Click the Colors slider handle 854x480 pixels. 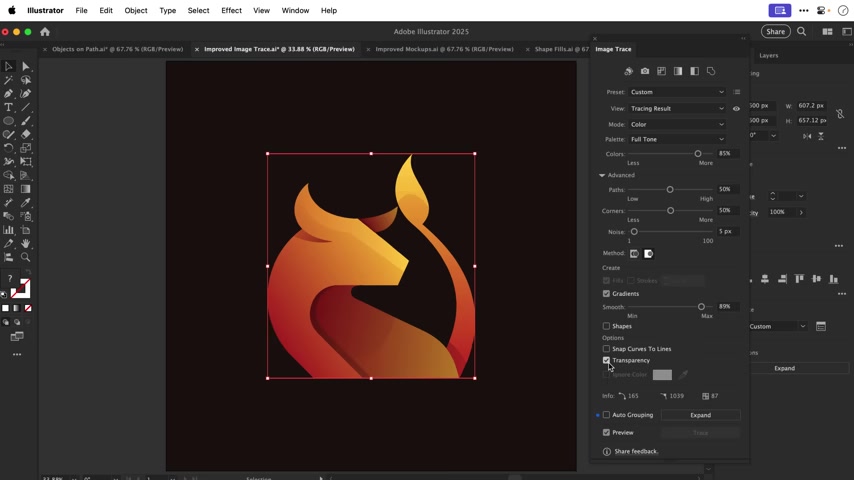click(x=698, y=154)
